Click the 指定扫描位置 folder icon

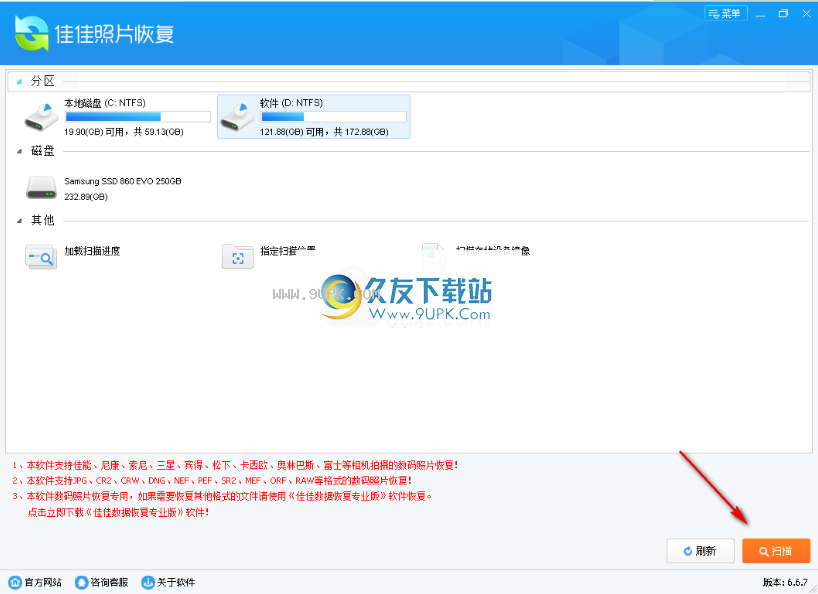[x=237, y=257]
